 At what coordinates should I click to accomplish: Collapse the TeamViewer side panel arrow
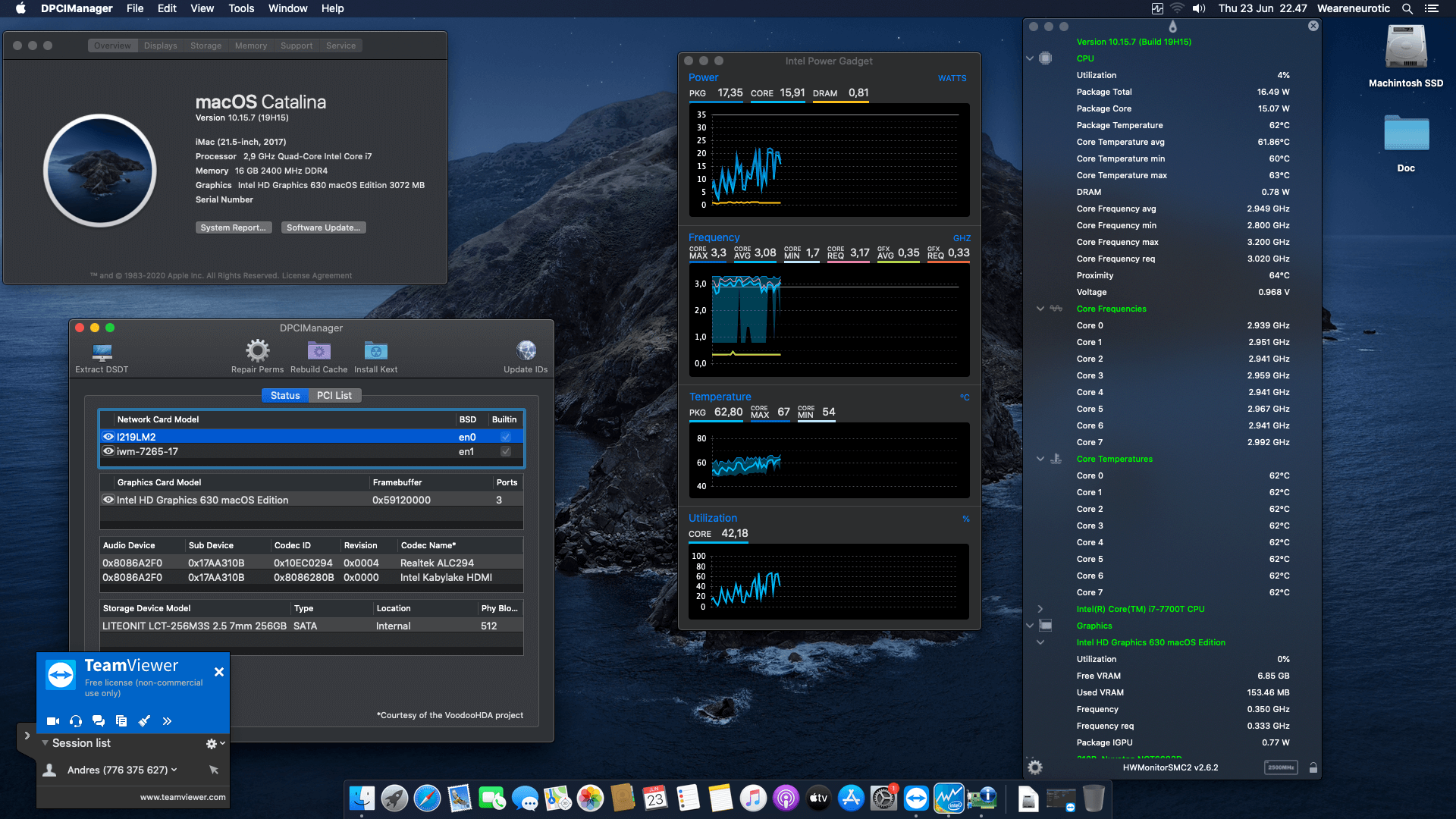pos(27,736)
